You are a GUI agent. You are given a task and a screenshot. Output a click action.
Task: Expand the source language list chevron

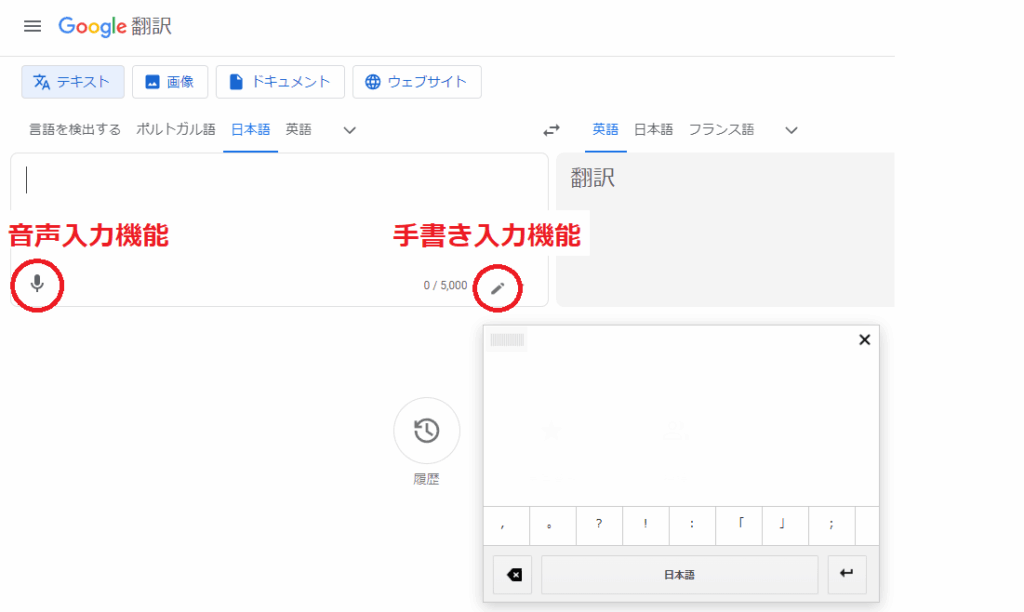(x=349, y=130)
